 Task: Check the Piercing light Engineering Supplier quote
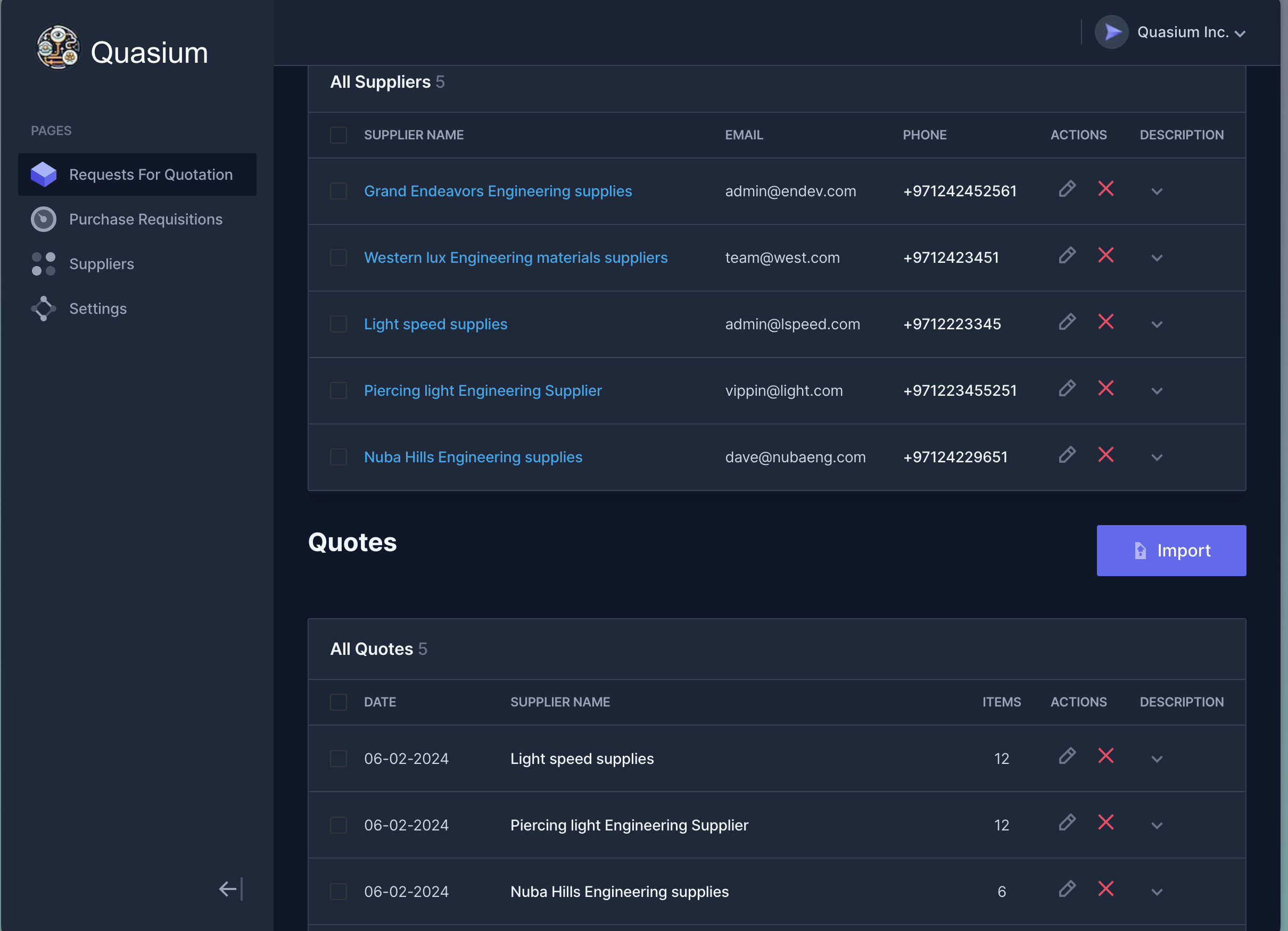point(338,825)
